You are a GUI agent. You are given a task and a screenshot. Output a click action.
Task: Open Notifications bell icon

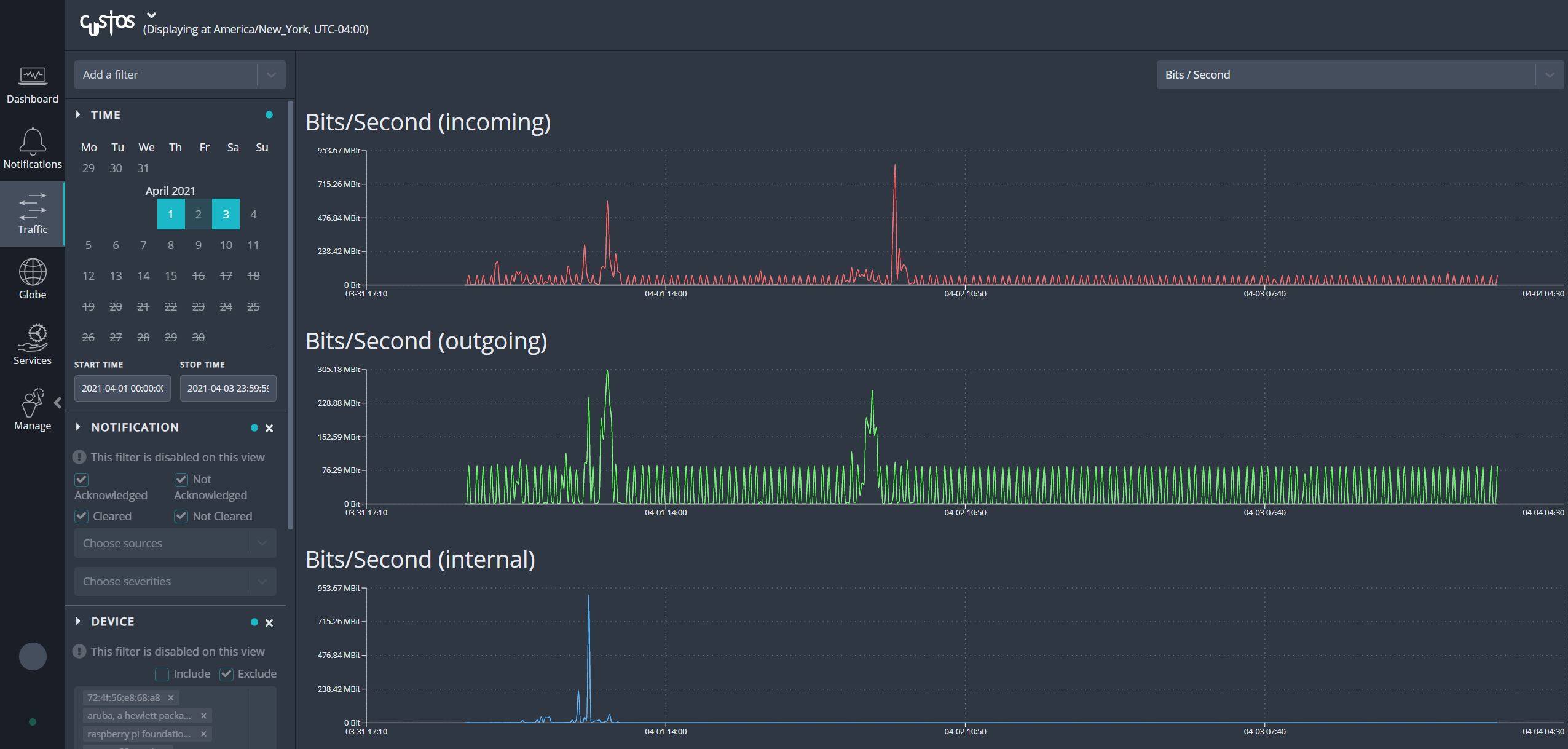pyautogui.click(x=33, y=141)
